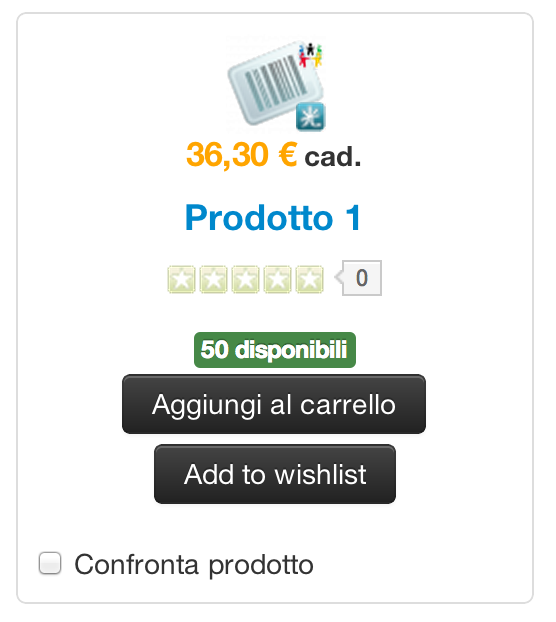Click the Confronta prodotto label text
The image size is (556, 622).
tap(194, 565)
